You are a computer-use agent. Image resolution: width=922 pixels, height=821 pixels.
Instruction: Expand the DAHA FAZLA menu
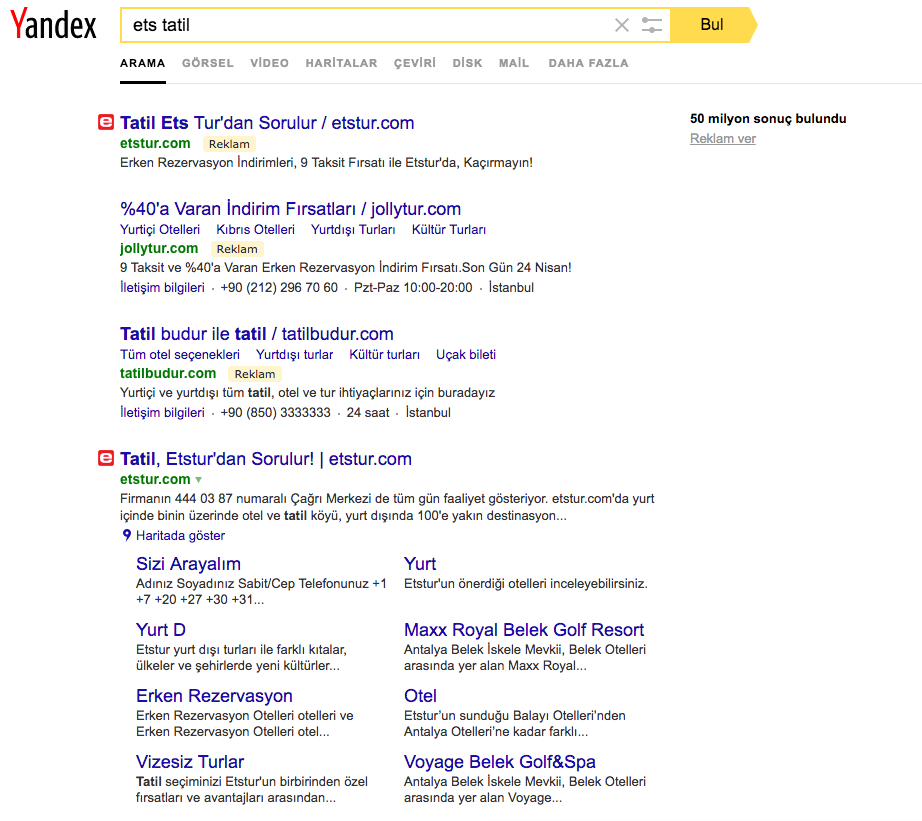[588, 63]
